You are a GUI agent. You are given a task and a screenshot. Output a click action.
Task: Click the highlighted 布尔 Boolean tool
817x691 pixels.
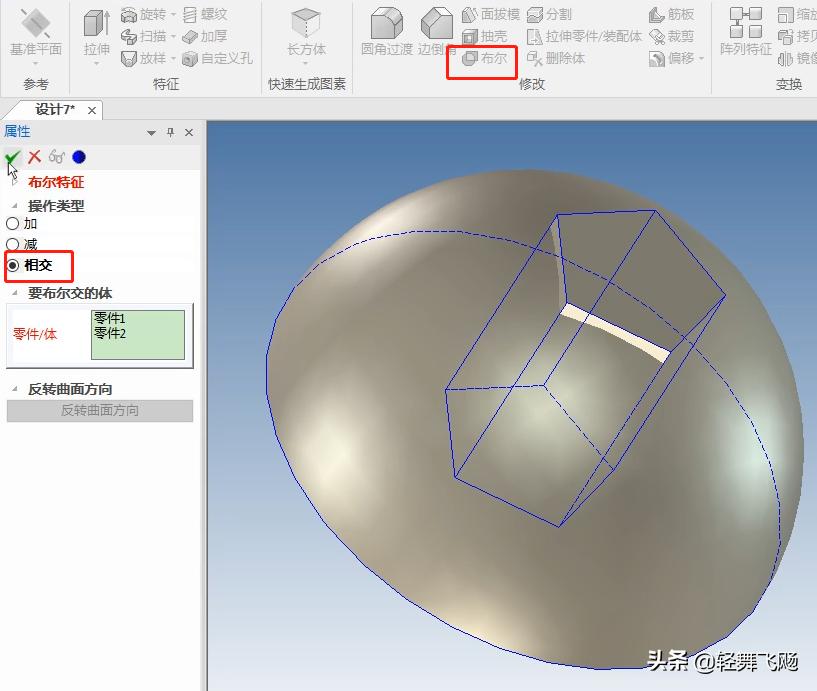[x=482, y=59]
